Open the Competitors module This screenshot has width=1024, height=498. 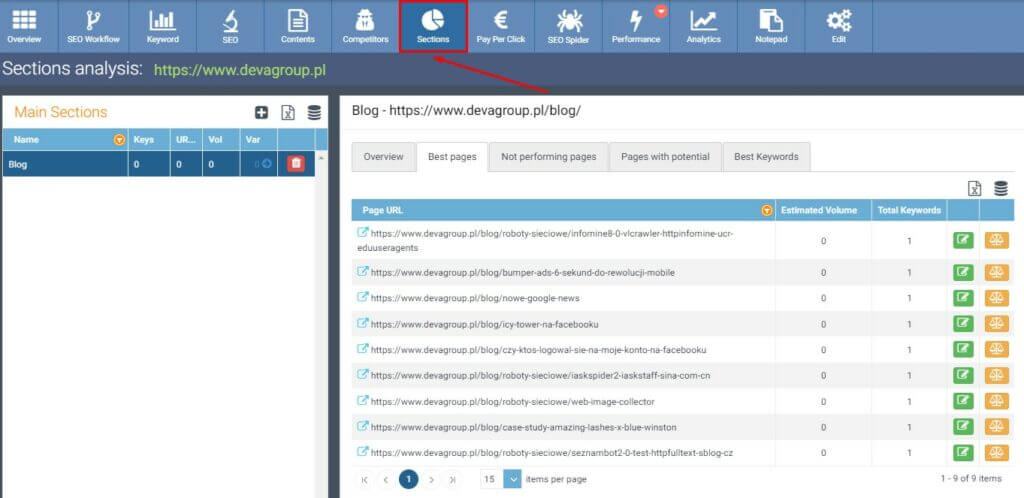(x=365, y=26)
